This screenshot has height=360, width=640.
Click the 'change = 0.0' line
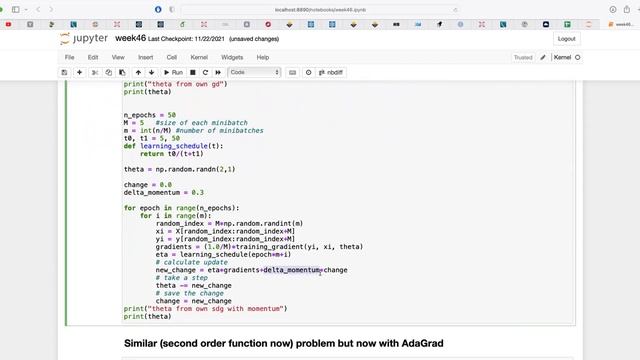(x=148, y=185)
